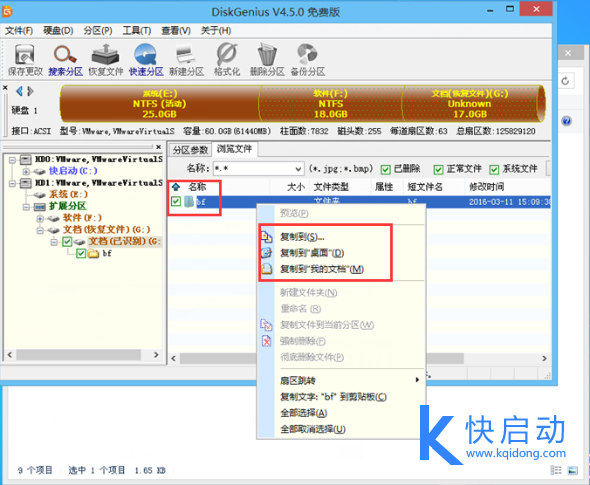Open the 硬盘(D) menu
The image size is (590, 485).
tap(58, 30)
